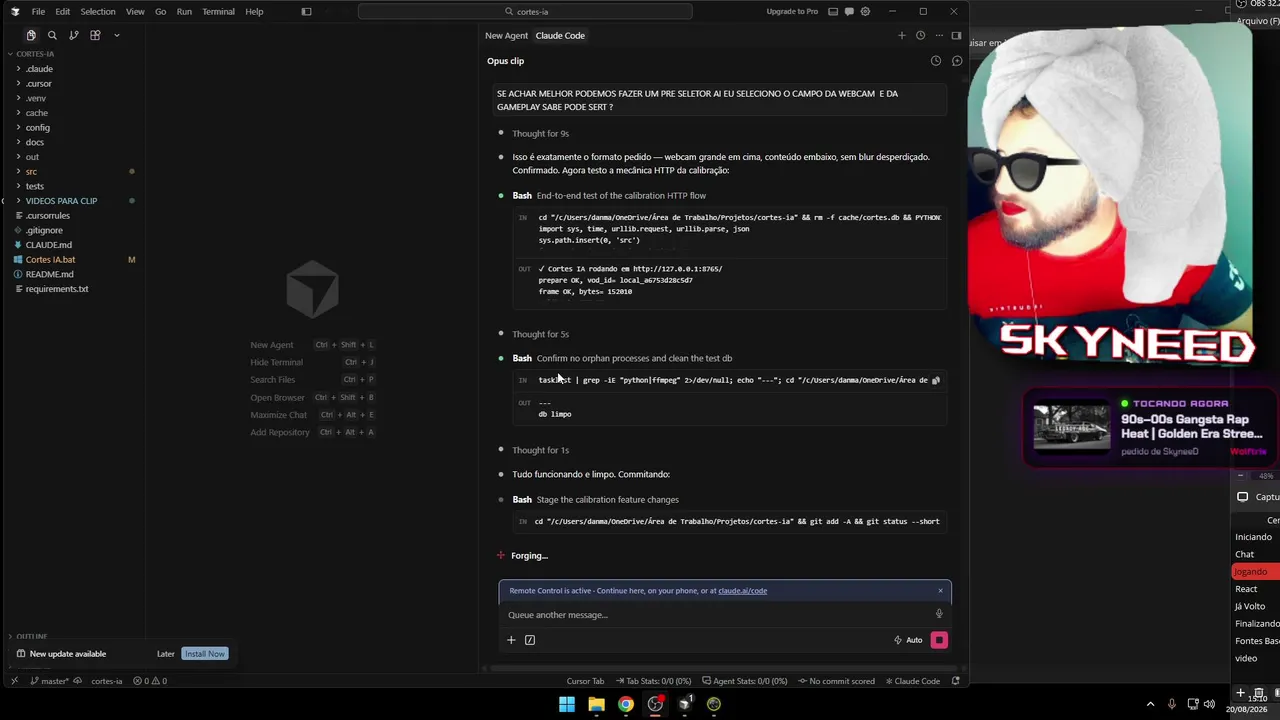Viewport: 1280px width, 720px height.
Task: Open the Selection menu
Action: [x=98, y=12]
